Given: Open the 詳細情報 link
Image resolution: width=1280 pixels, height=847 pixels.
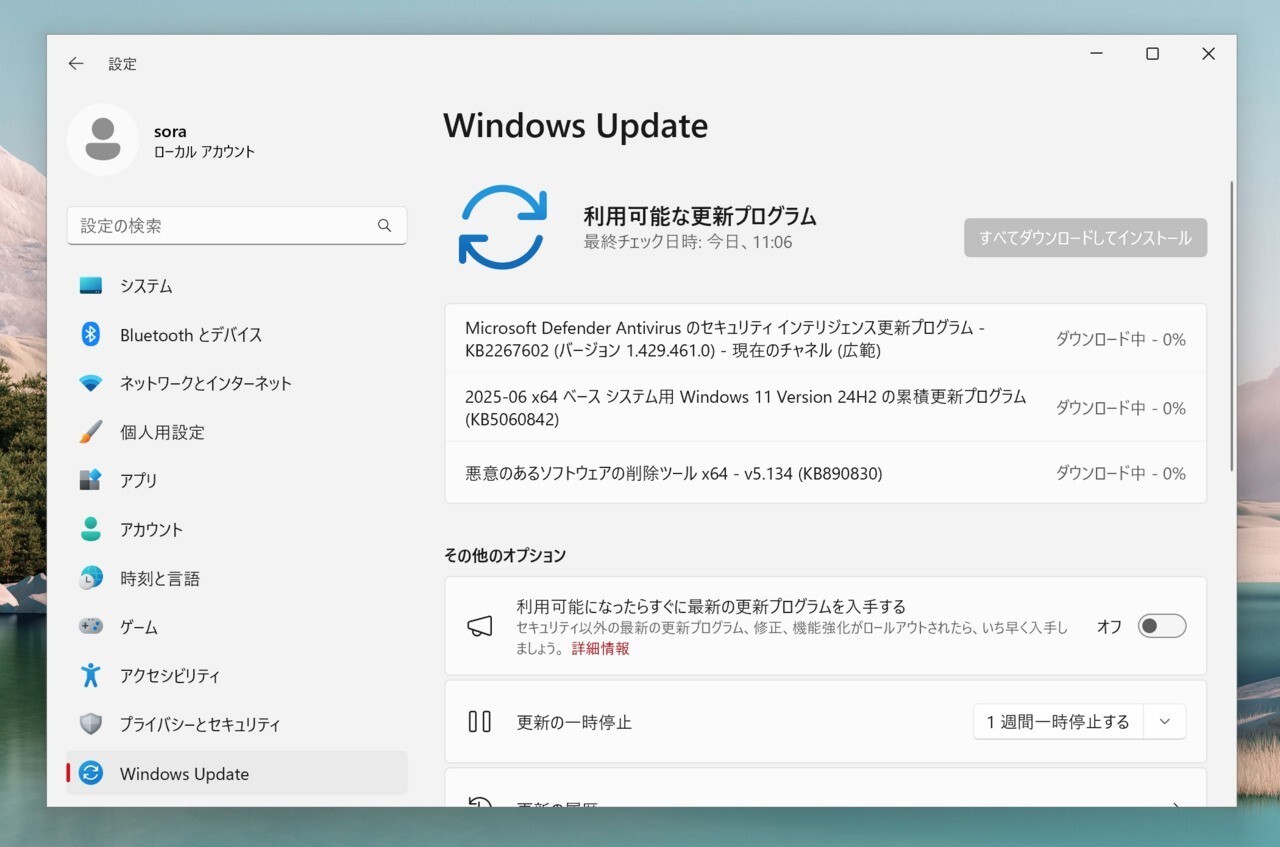Looking at the screenshot, I should [601, 648].
